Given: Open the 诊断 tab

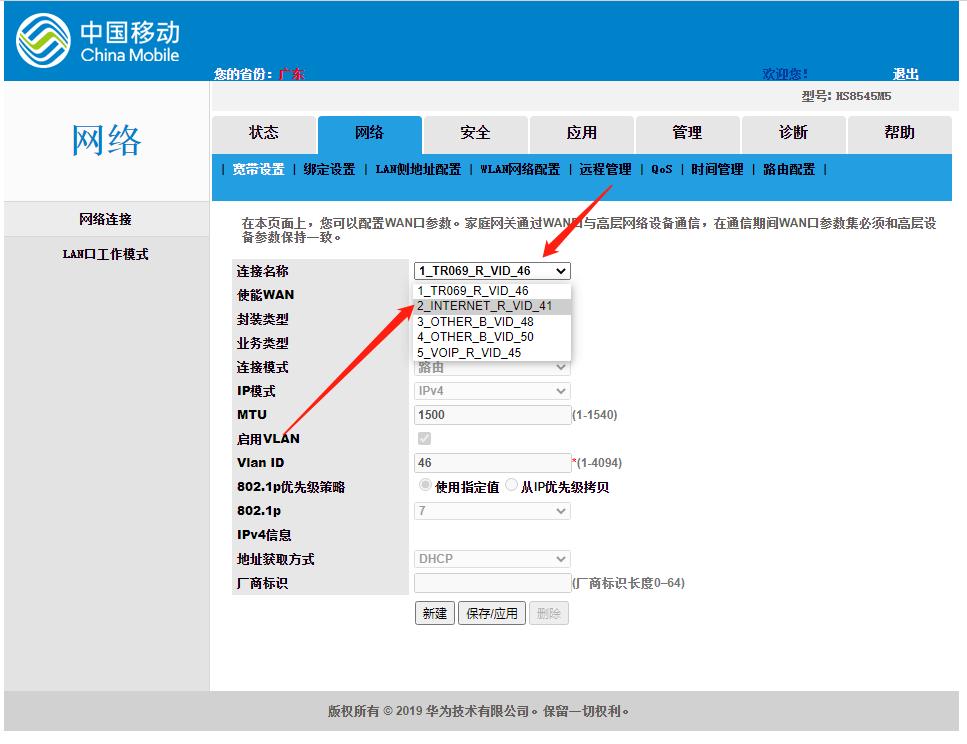Looking at the screenshot, I should click(793, 133).
